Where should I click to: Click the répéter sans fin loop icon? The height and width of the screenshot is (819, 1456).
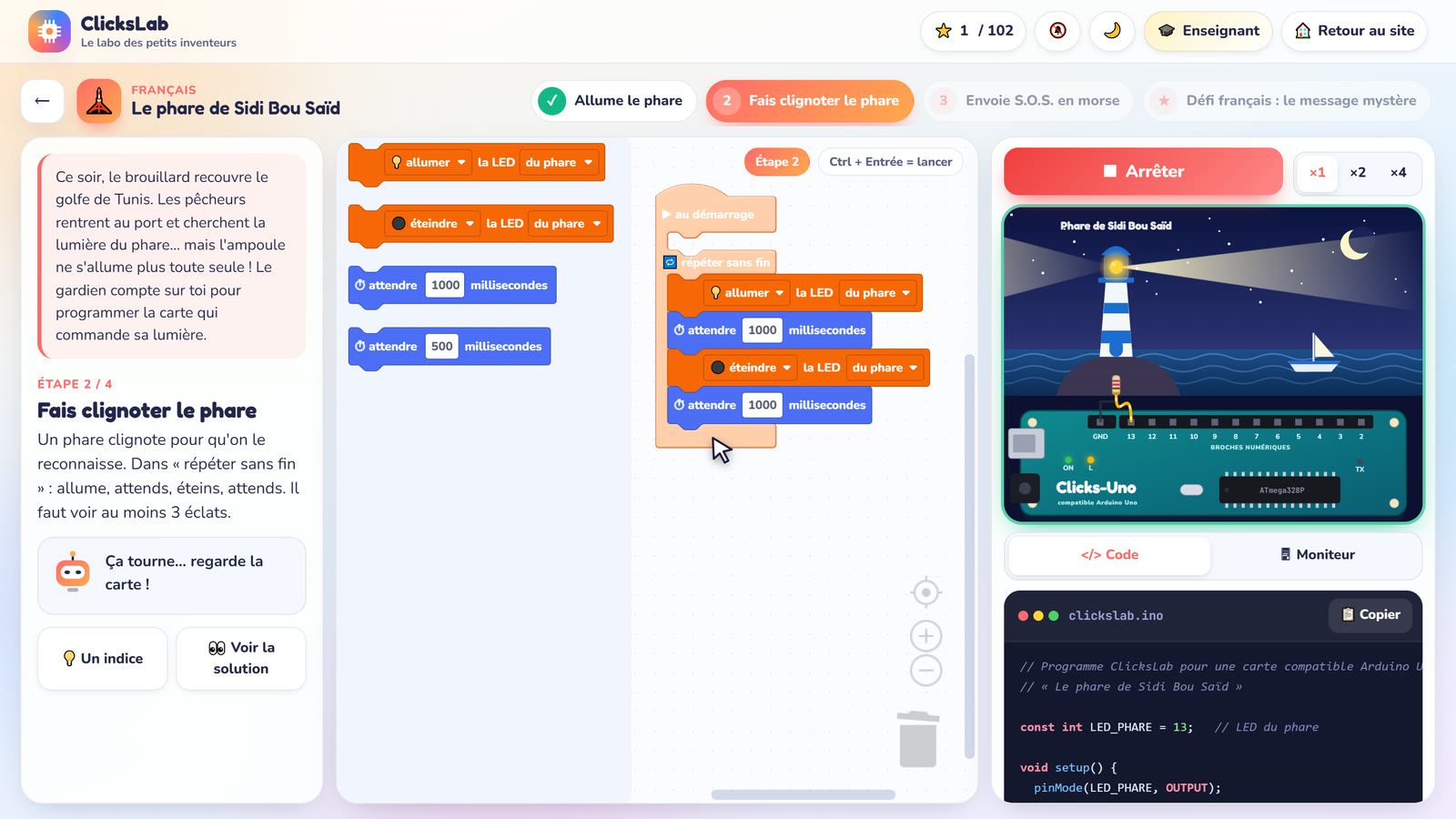[x=671, y=263]
